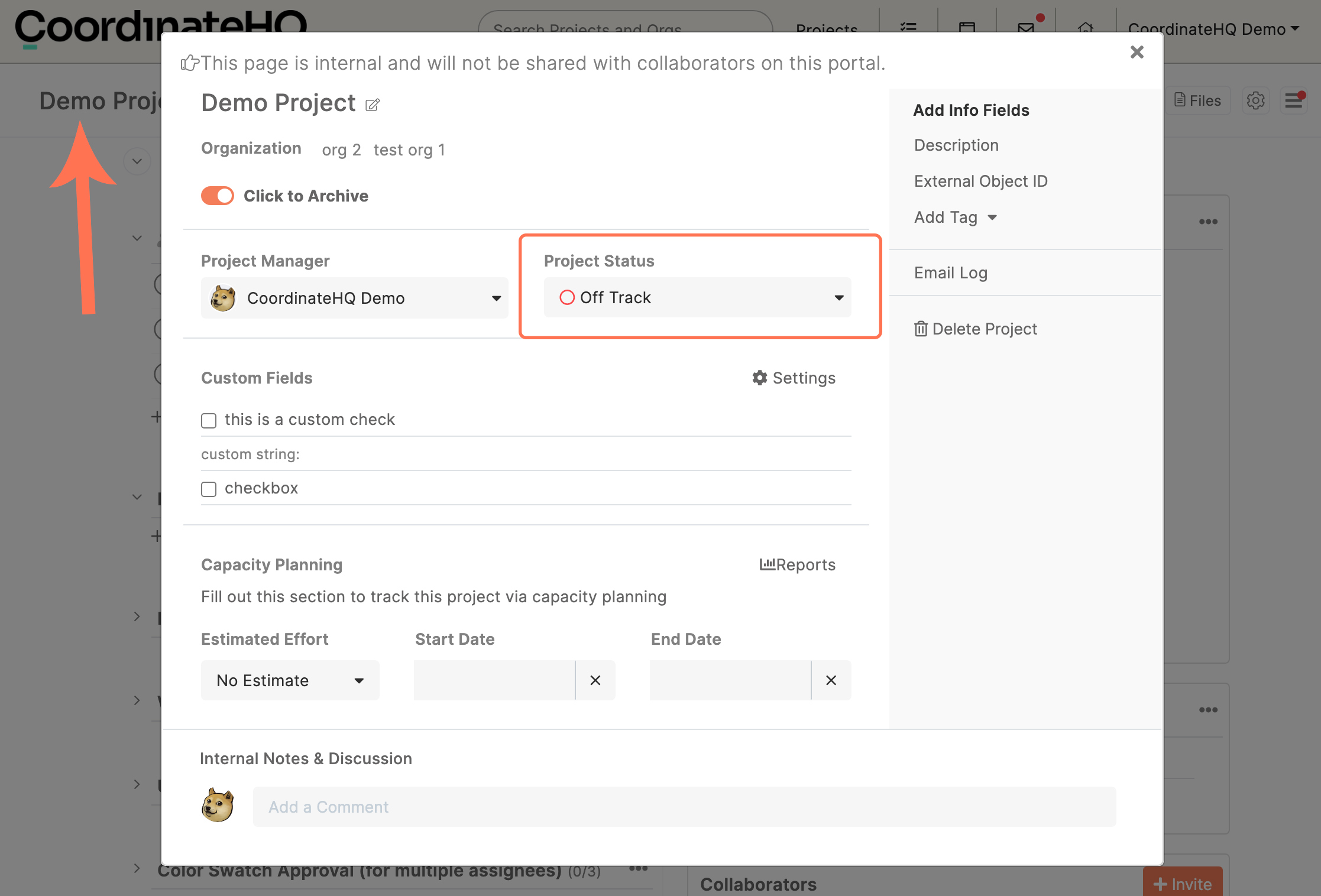Open the Files button in background page
Image resolution: width=1321 pixels, height=896 pixels.
[x=1198, y=100]
